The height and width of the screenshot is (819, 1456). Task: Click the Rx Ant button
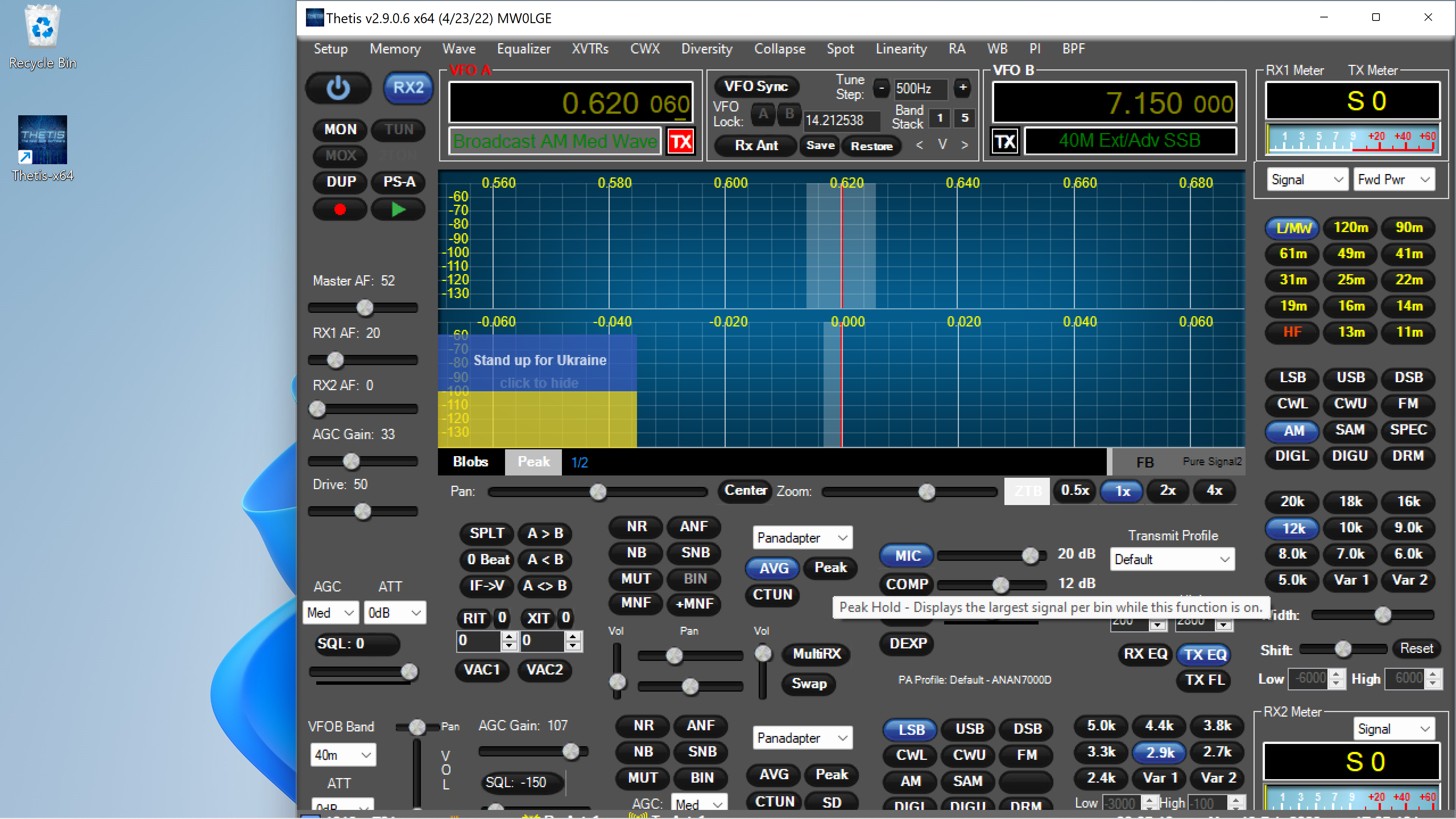(756, 145)
